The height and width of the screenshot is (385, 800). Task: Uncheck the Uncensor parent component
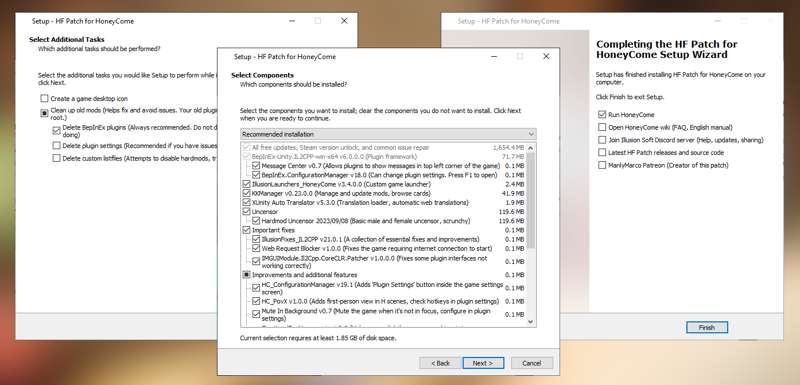[x=246, y=212]
